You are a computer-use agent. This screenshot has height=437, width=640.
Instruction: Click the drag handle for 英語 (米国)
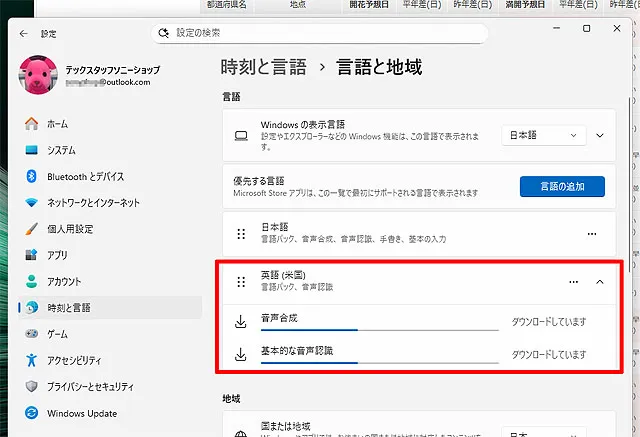[x=240, y=282]
